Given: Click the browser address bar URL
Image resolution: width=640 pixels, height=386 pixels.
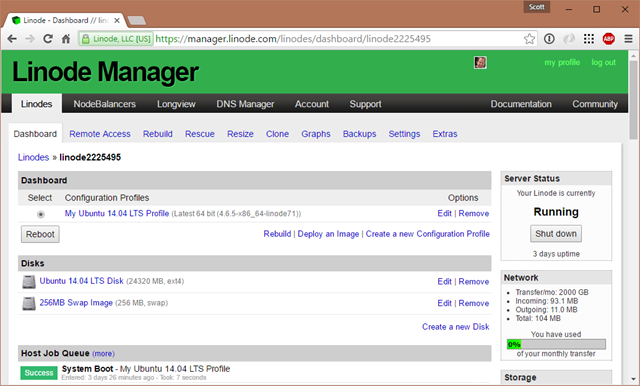Looking at the screenshot, I should pyautogui.click(x=293, y=39).
